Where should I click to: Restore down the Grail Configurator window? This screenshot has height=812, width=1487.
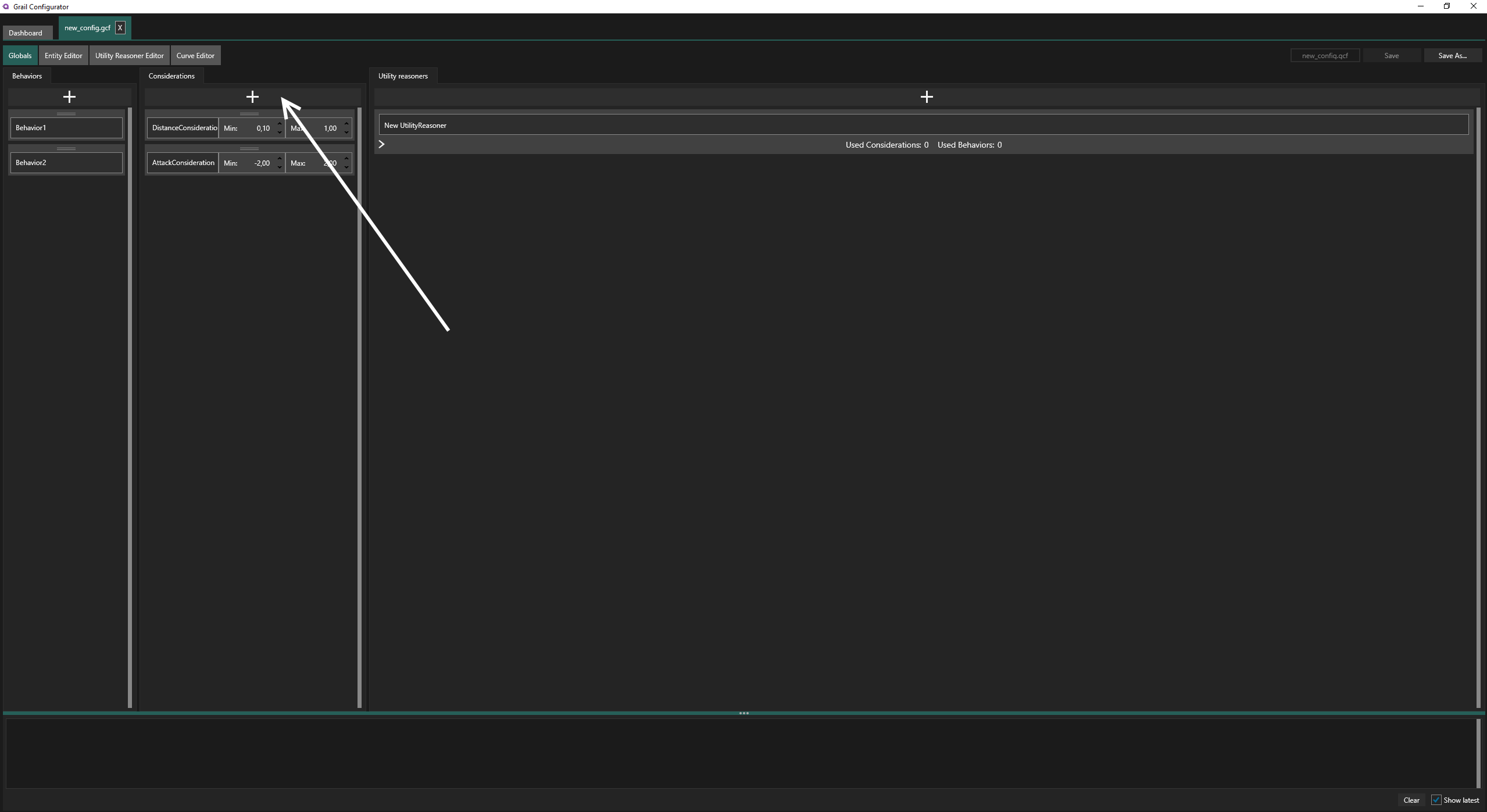(x=1447, y=6)
